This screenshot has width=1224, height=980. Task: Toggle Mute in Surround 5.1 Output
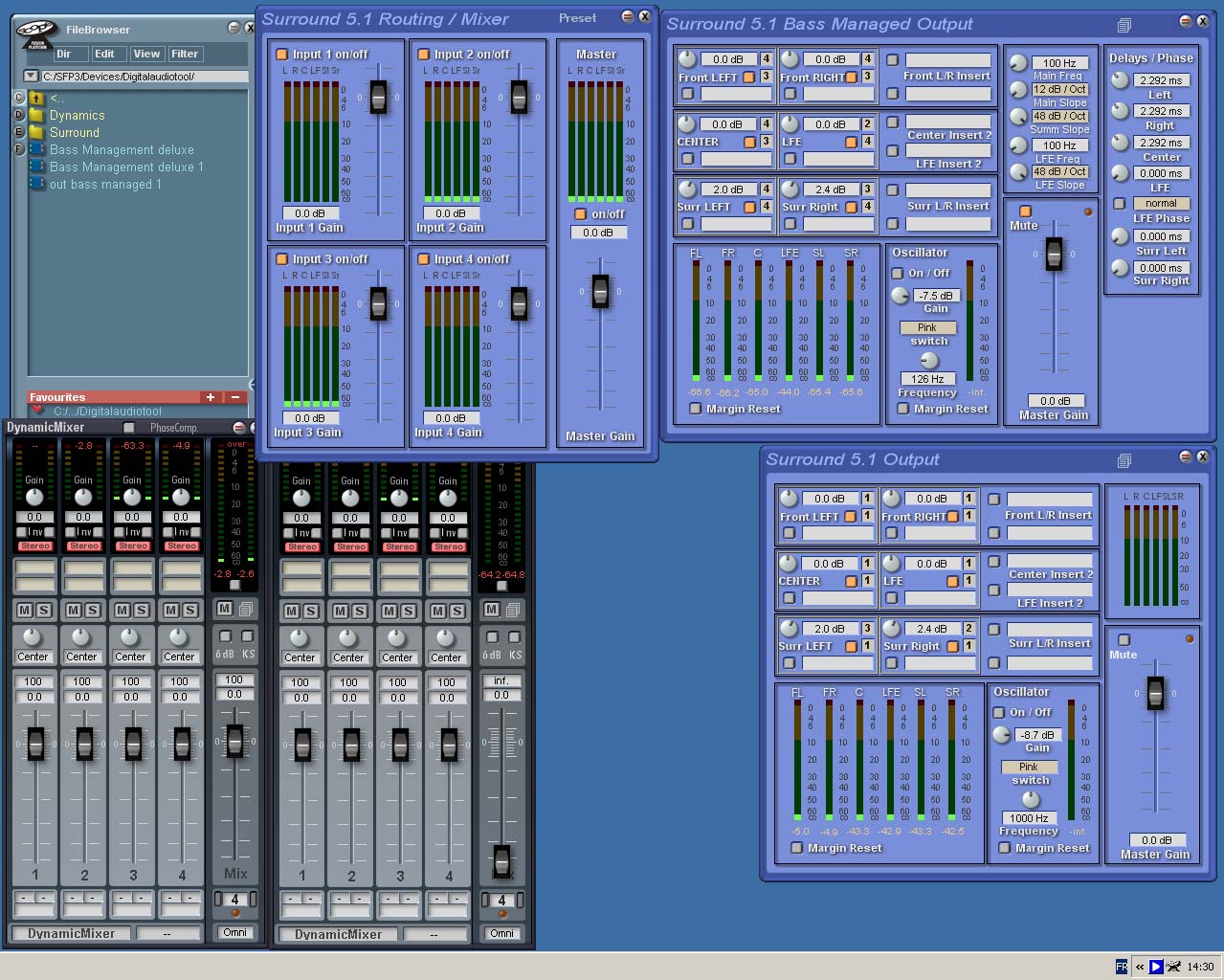click(1124, 640)
